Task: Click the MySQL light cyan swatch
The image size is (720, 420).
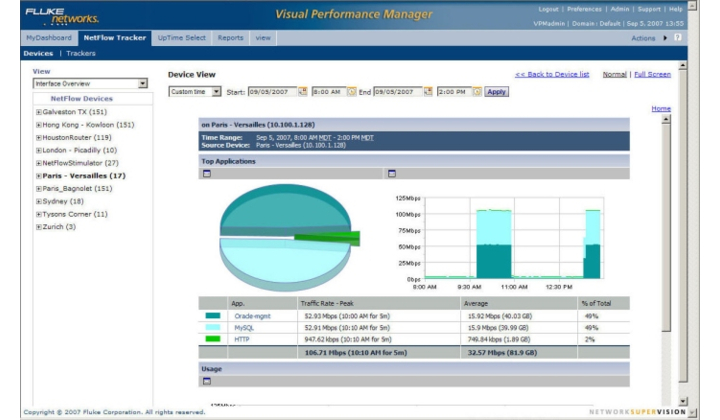Action: 213,327
